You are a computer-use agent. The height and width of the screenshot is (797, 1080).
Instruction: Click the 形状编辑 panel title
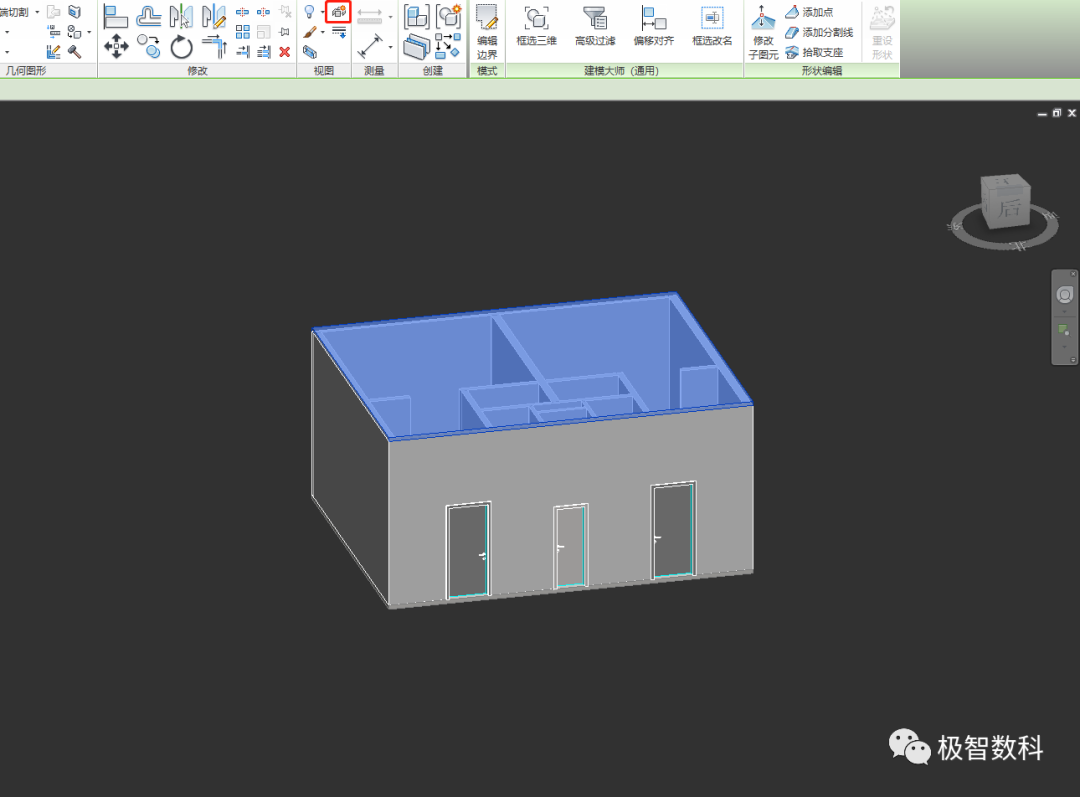821,70
